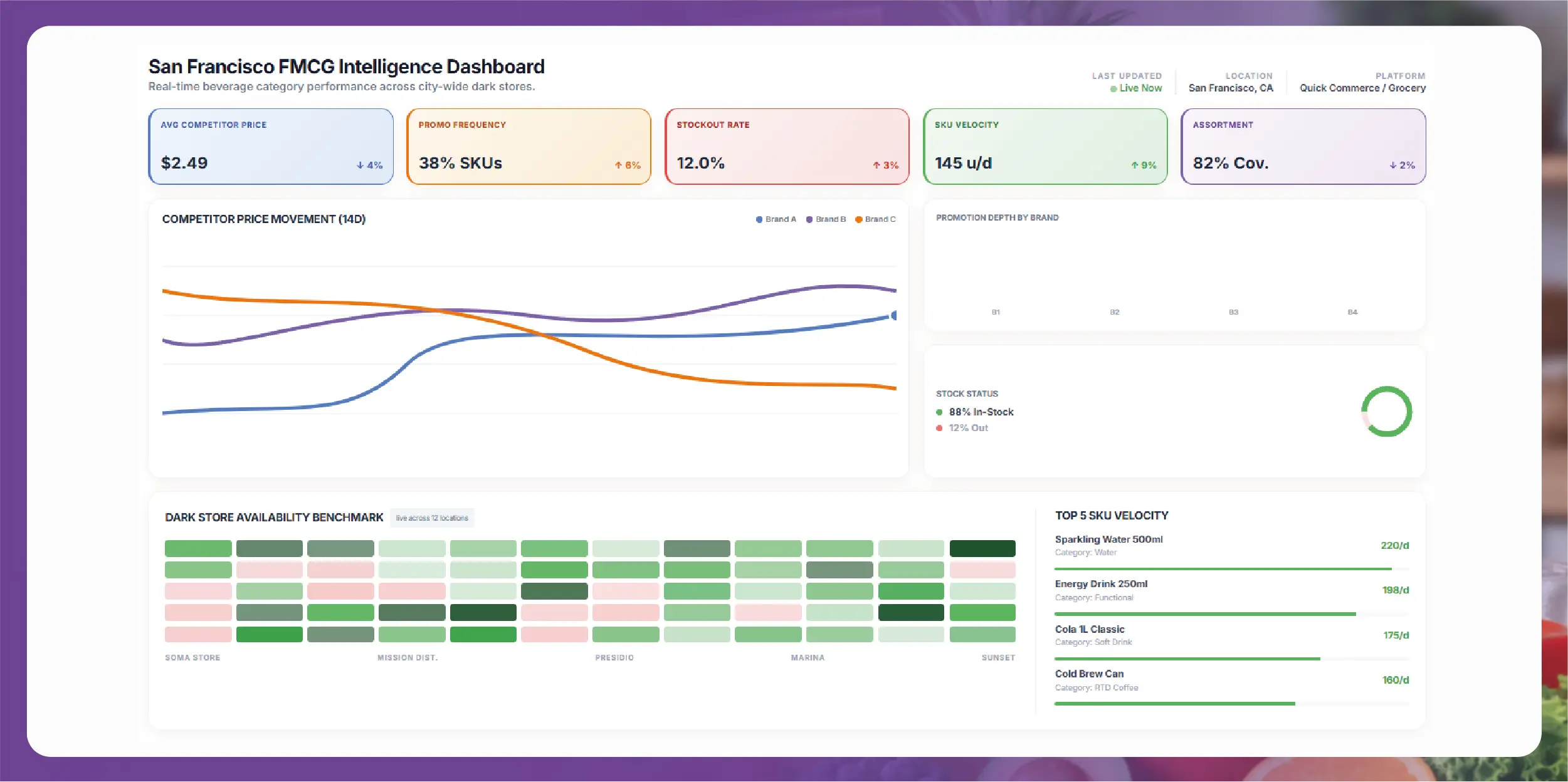
Task: Click the green Live Now status dot
Action: point(1113,89)
